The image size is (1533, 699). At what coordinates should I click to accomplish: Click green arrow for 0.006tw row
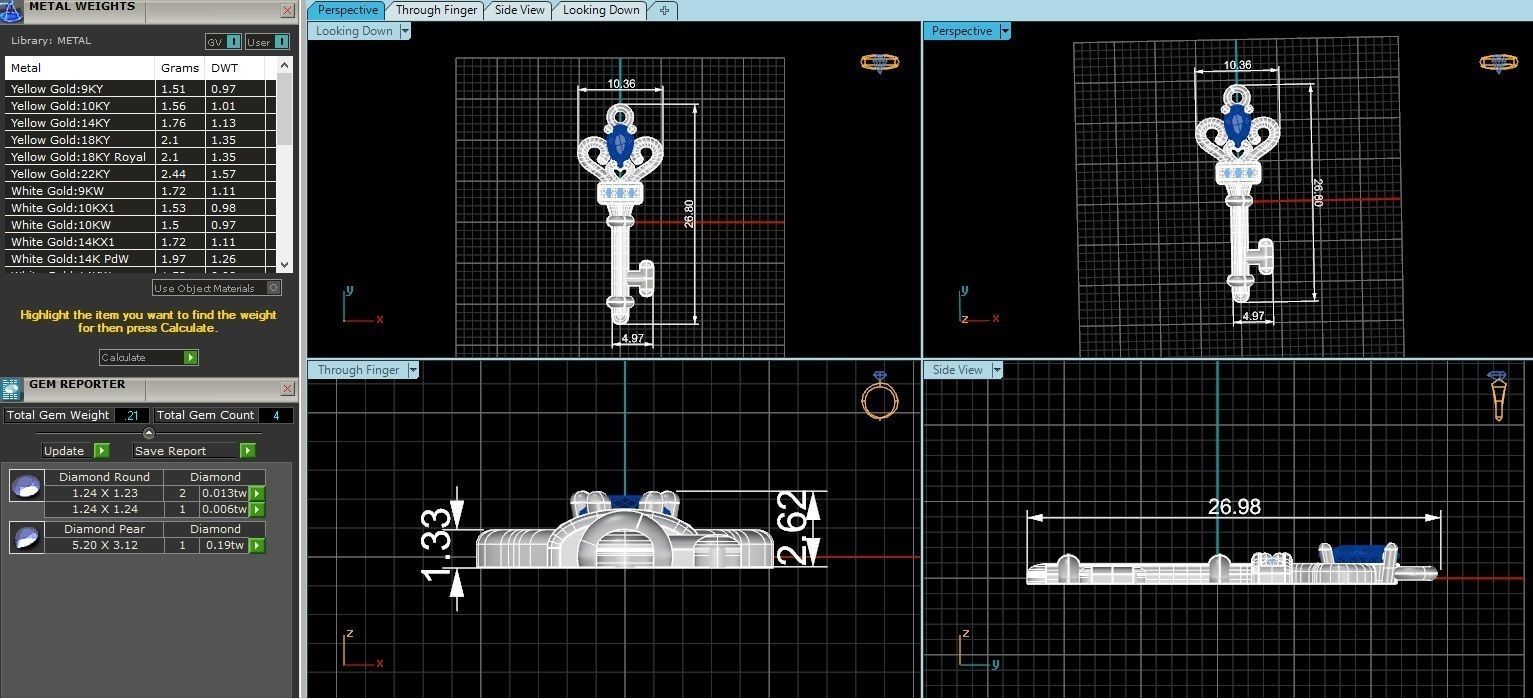pos(257,509)
